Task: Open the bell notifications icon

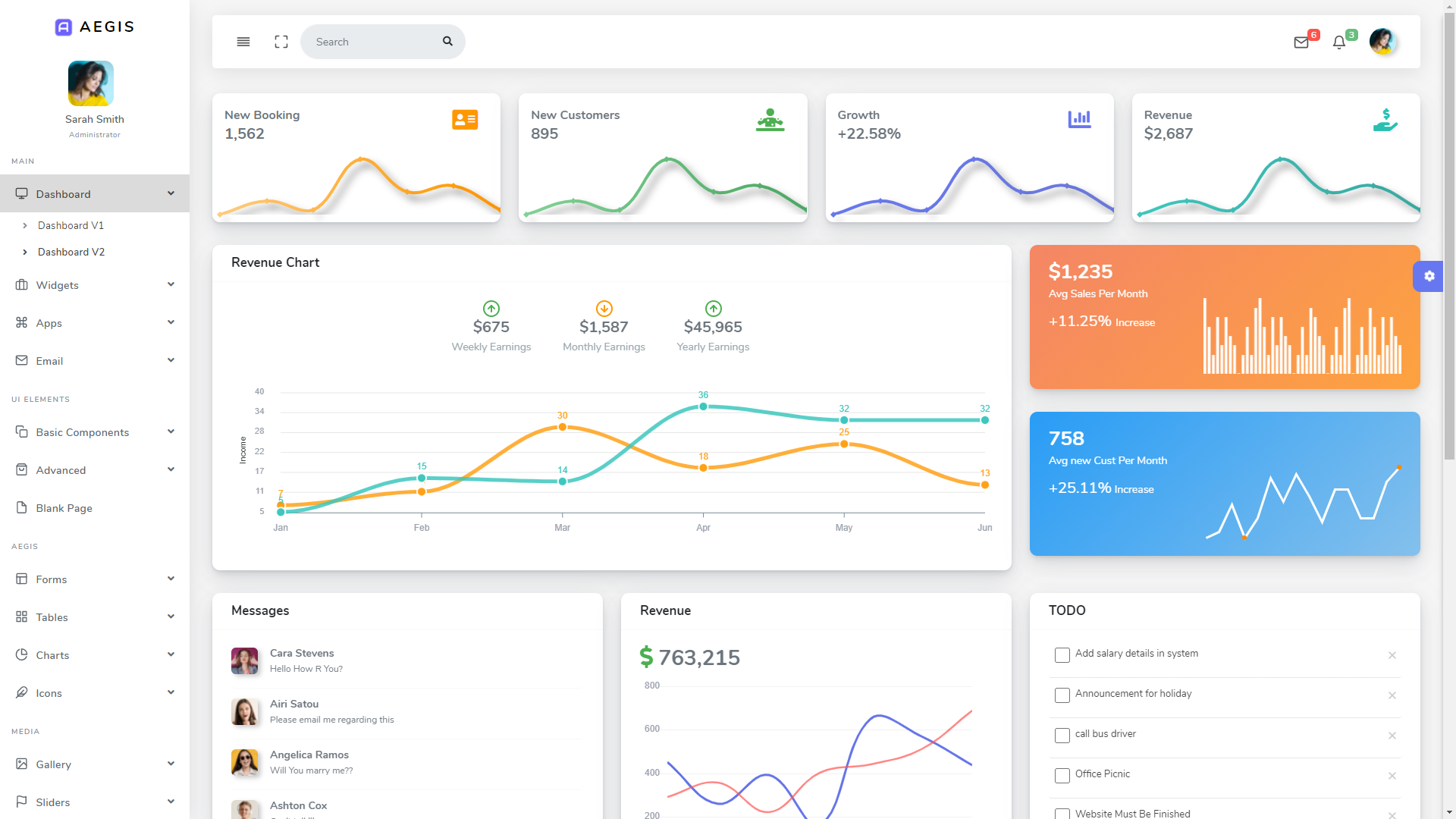Action: click(x=1339, y=42)
